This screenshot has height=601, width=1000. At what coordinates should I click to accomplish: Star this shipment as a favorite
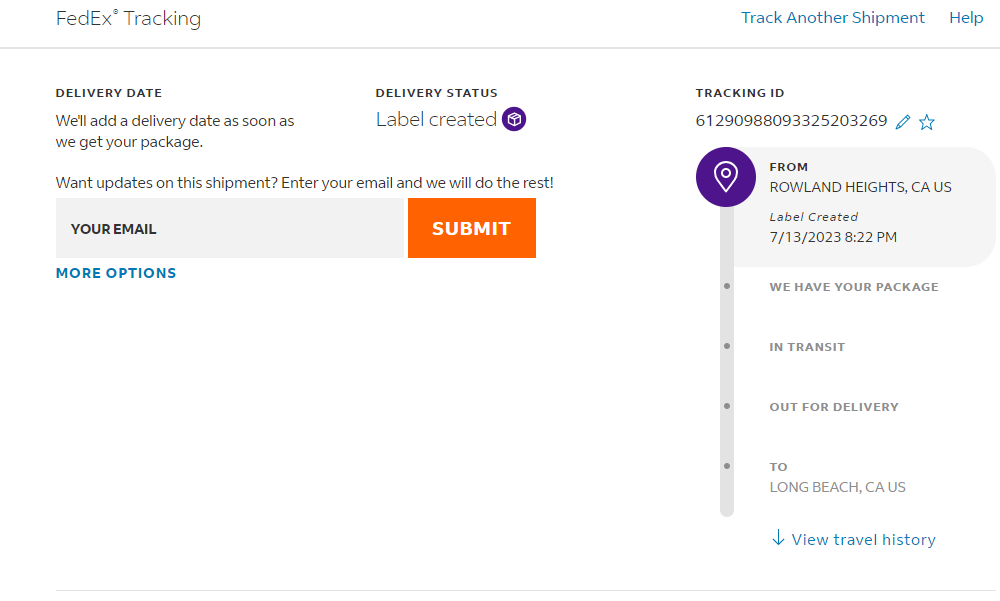point(927,122)
